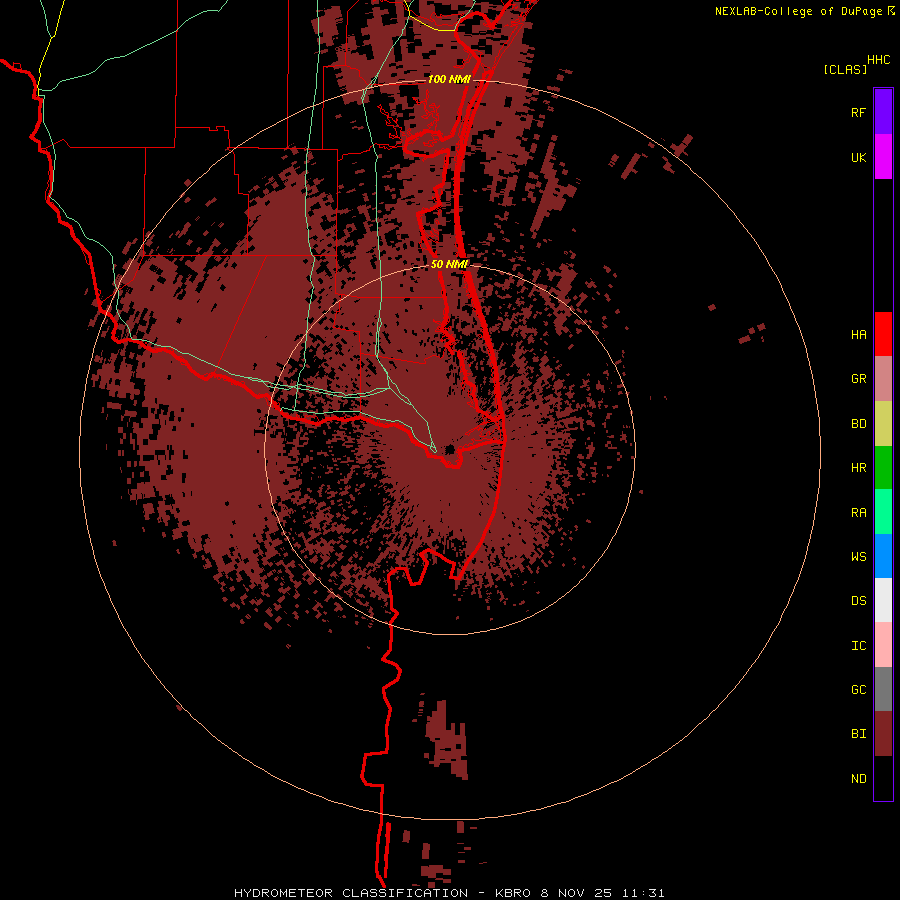Screen dimensions: 900x900
Task: Click the GR legend label
Action: coord(858,379)
